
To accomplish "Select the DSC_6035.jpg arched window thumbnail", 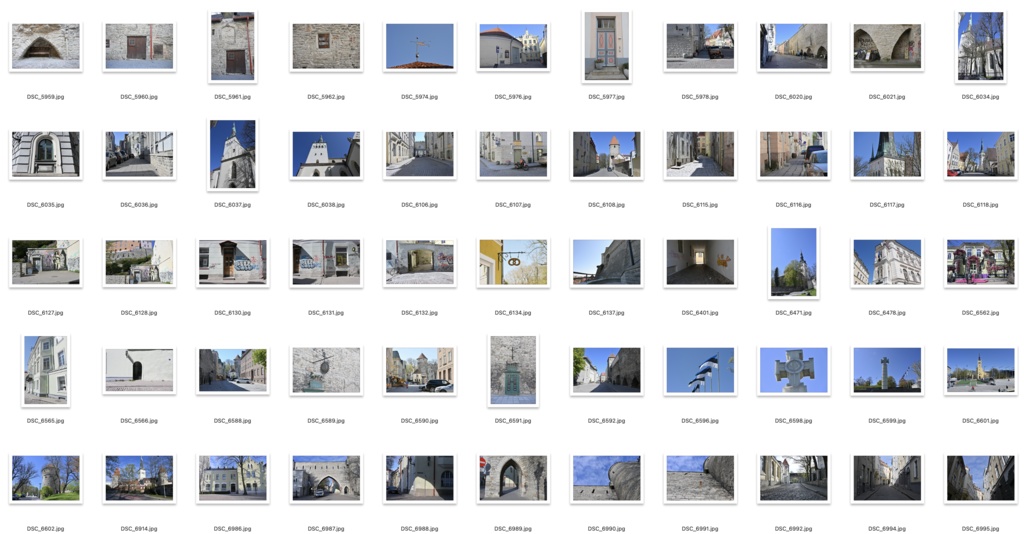I will tap(46, 155).
